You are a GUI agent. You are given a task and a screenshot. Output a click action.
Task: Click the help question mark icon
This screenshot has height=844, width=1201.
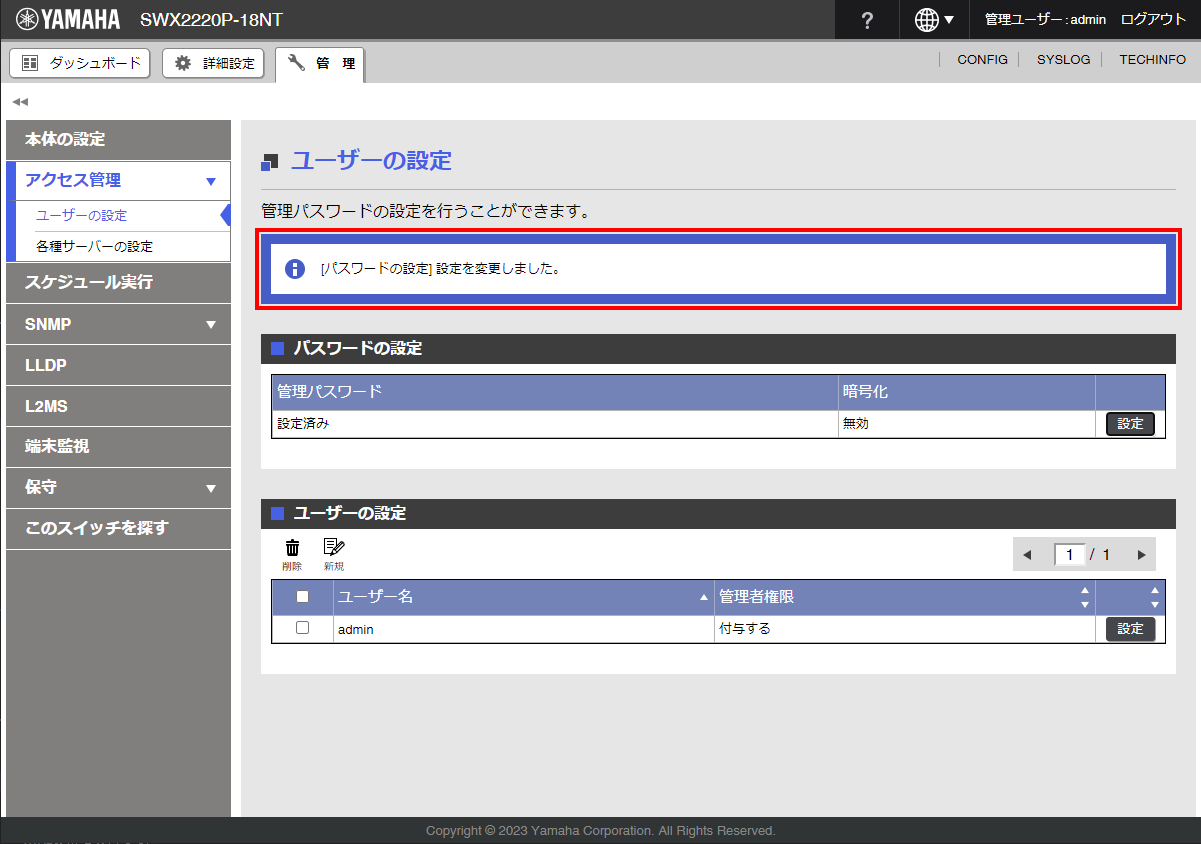click(x=867, y=20)
